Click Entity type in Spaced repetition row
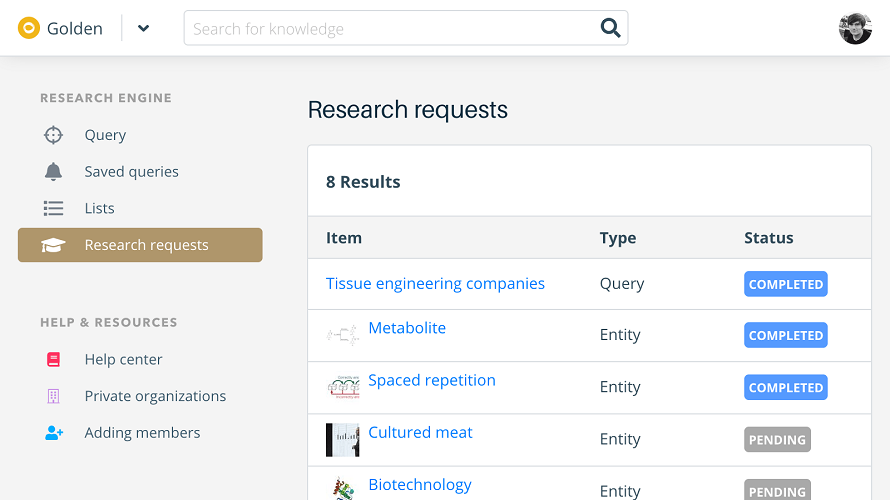The width and height of the screenshot is (890, 500). 620,387
